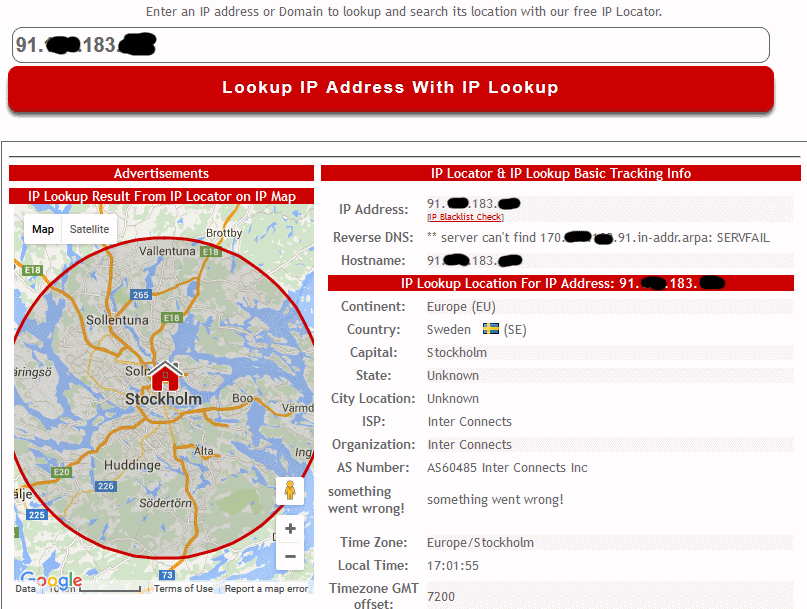Click the E20 road shield on map

coord(62,472)
